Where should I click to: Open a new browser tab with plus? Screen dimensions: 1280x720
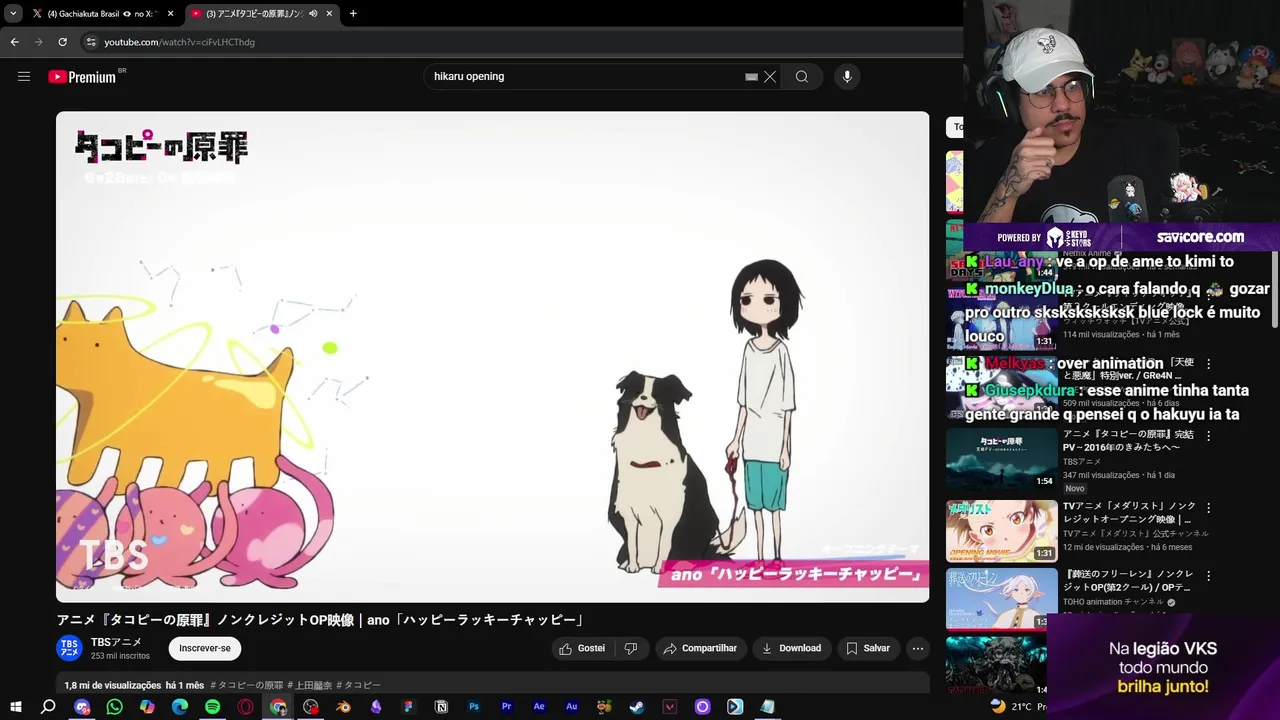tap(353, 14)
